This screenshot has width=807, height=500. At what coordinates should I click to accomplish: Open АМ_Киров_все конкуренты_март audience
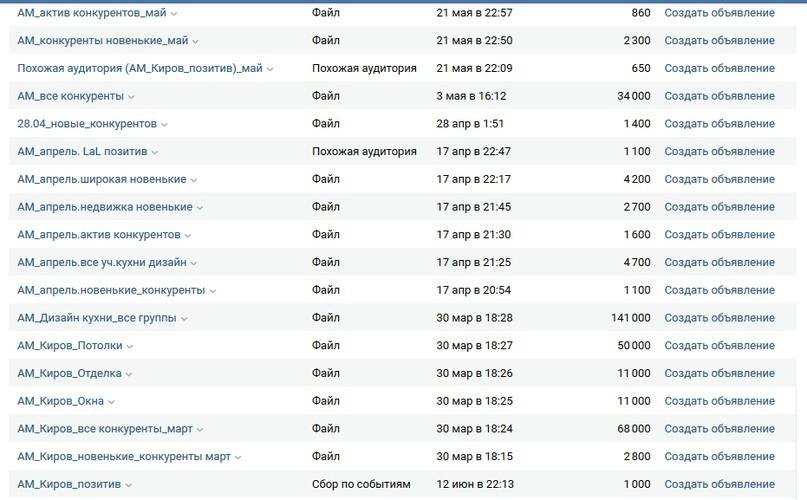point(105,429)
